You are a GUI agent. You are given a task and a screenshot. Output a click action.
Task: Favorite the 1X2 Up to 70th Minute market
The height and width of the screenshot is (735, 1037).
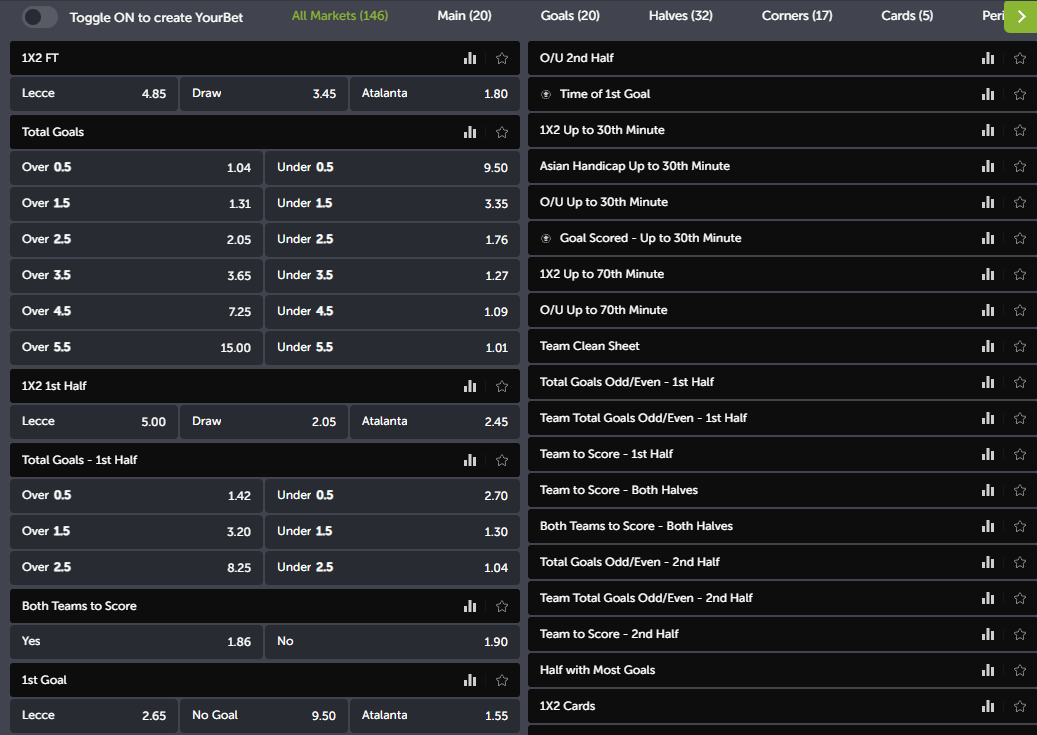coord(1020,275)
